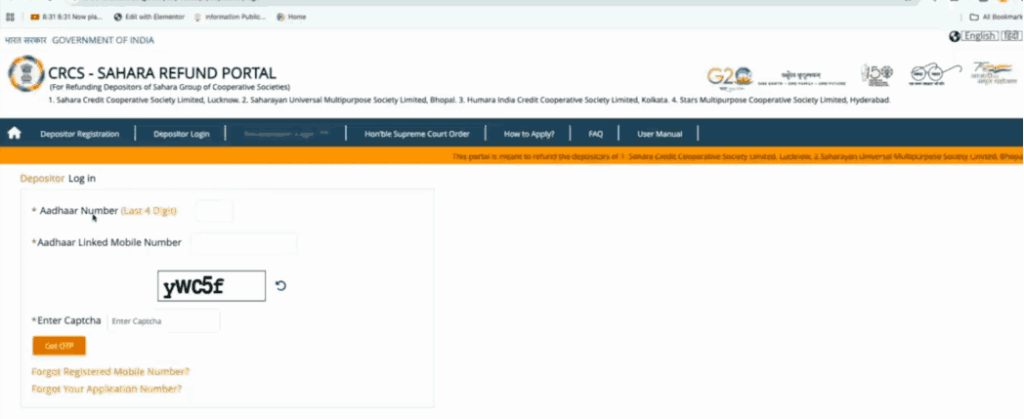Open the browser apps grid icon
1024x419 pixels.
click(10, 17)
